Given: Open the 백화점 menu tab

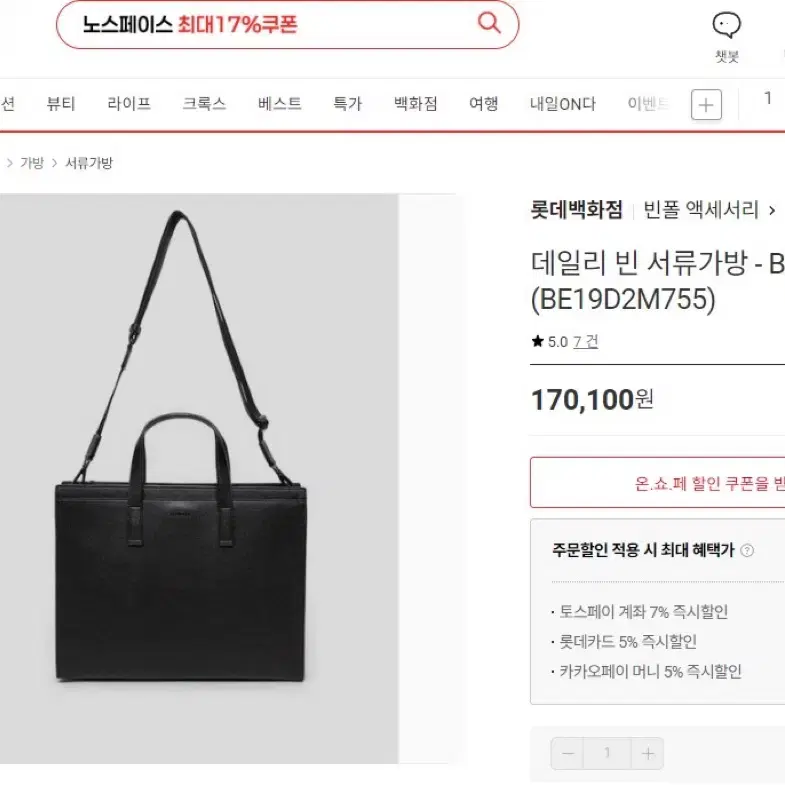Looking at the screenshot, I should point(416,104).
